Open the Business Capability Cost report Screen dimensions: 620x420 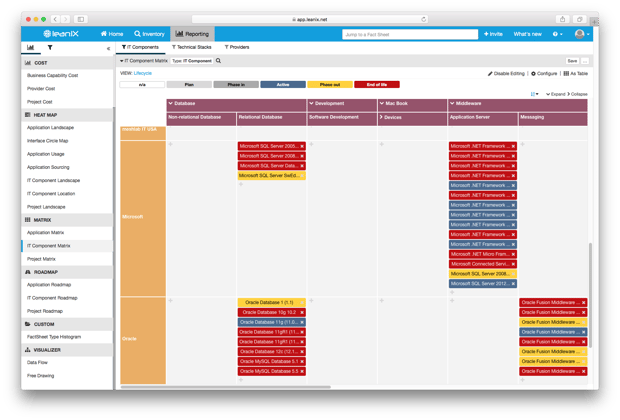(53, 76)
